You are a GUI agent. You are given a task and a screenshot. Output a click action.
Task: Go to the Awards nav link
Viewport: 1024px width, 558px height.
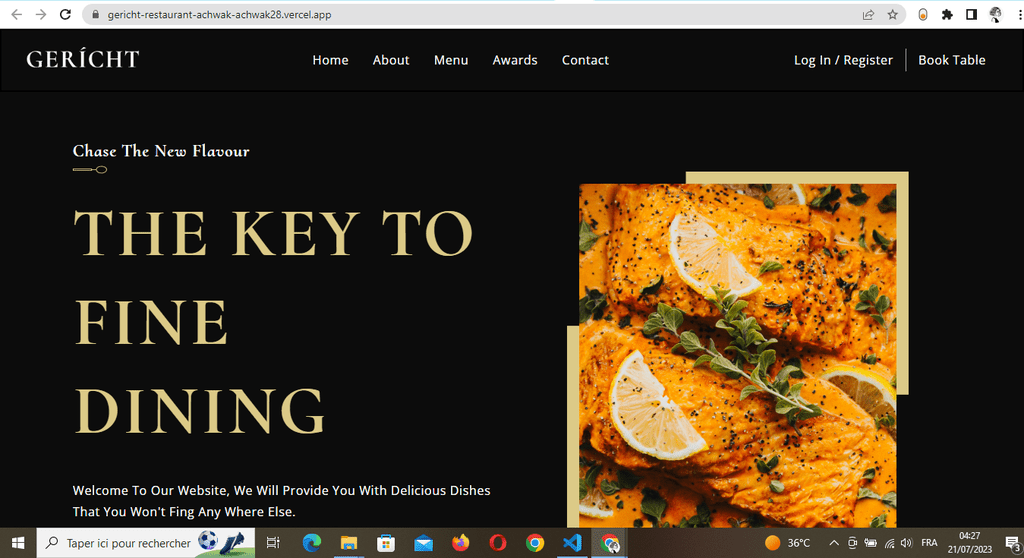pyautogui.click(x=515, y=60)
